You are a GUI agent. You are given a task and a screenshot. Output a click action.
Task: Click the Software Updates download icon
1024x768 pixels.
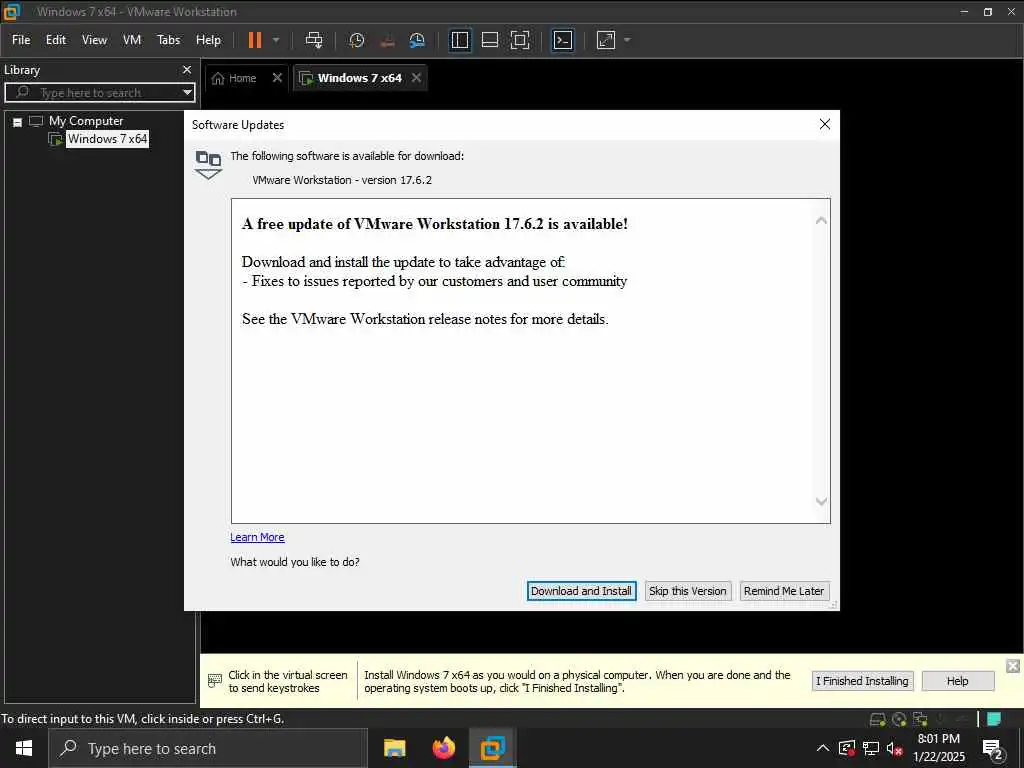point(208,165)
